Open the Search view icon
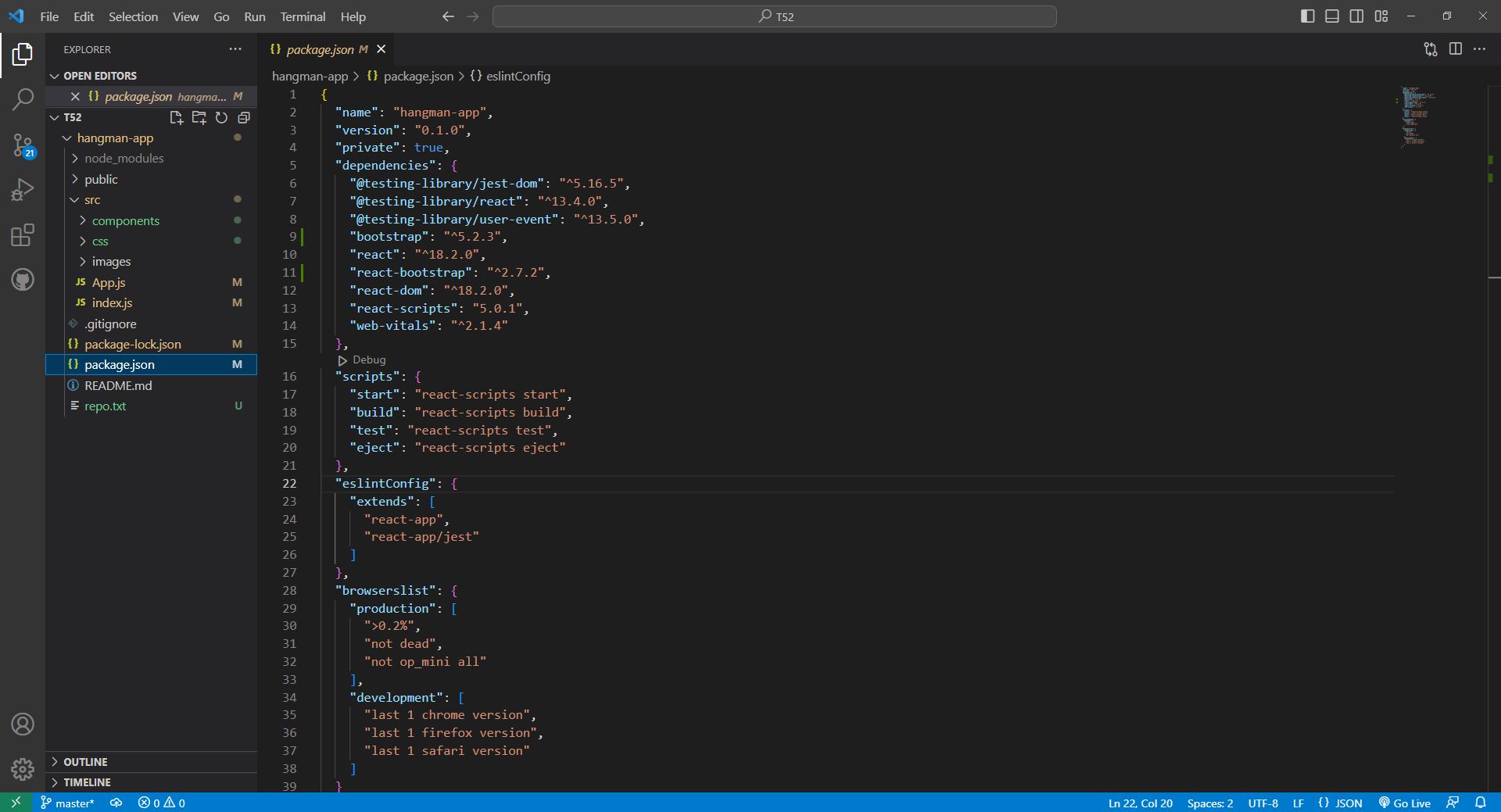 [23, 99]
